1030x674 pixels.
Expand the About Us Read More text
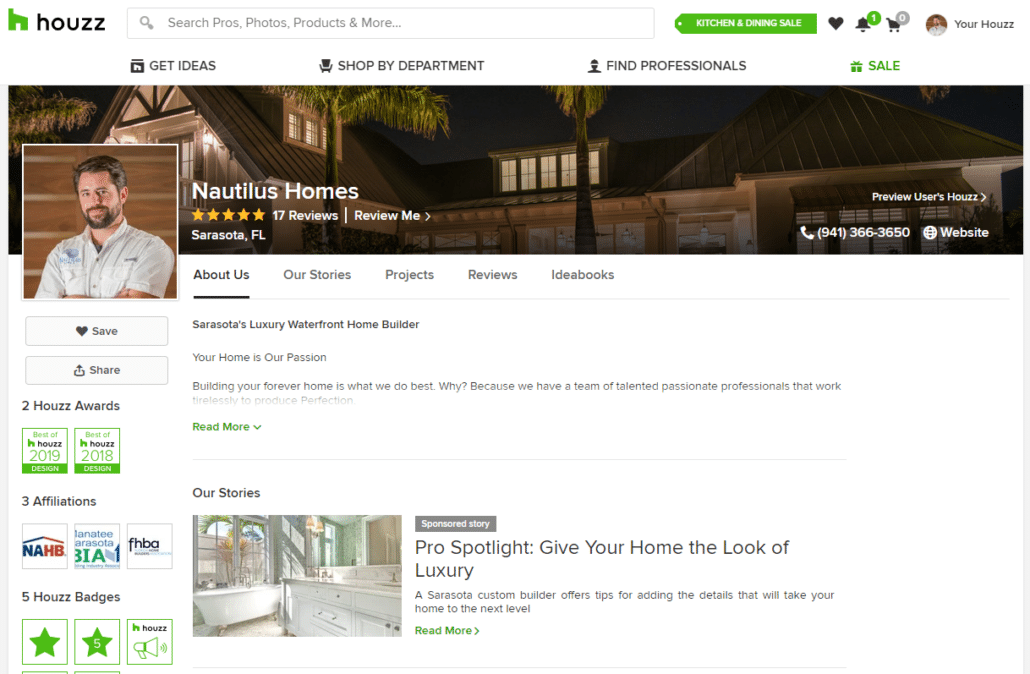227,427
